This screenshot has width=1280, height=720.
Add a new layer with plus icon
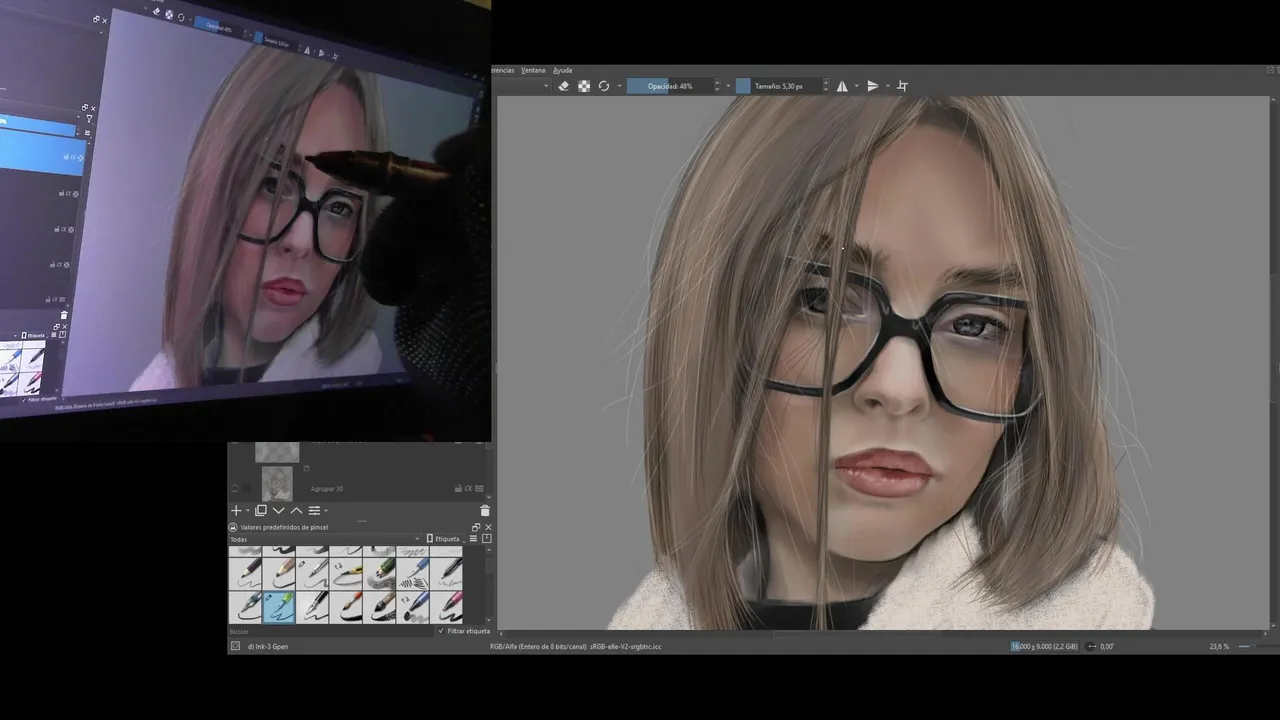(236, 510)
